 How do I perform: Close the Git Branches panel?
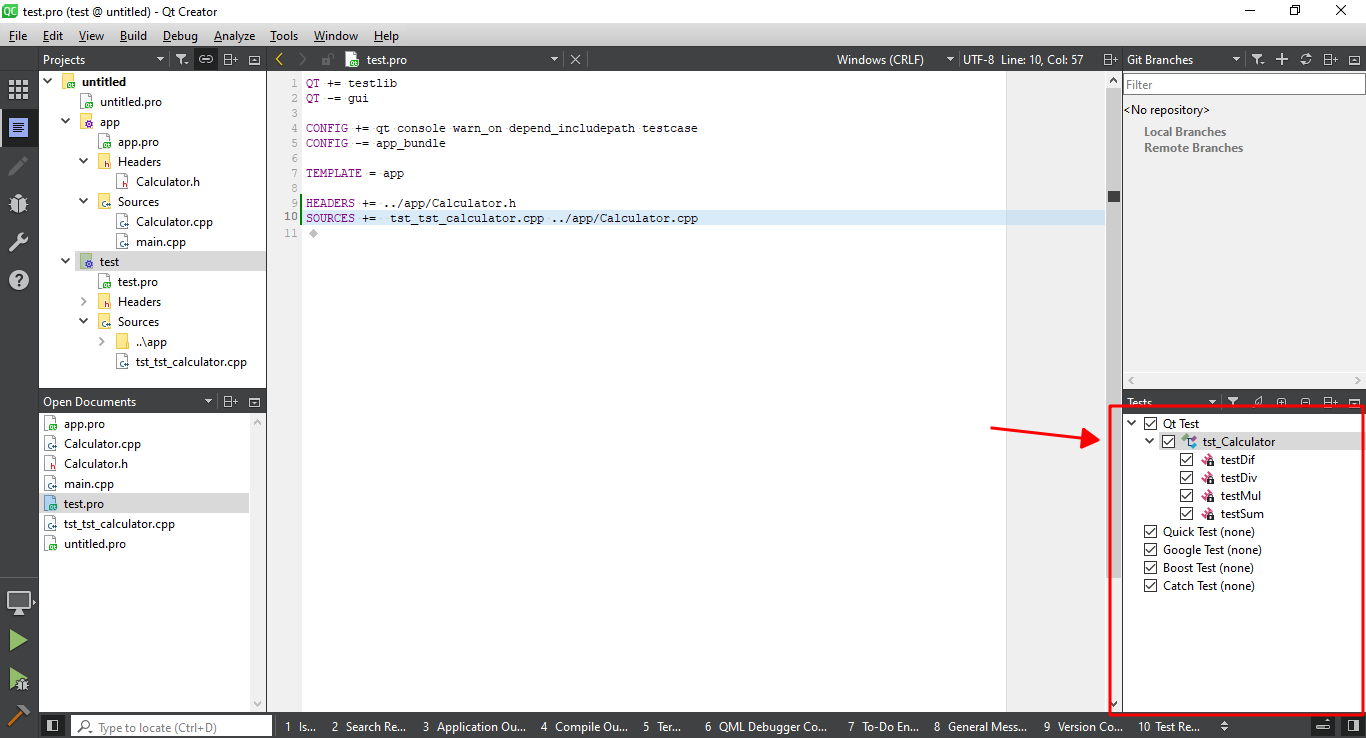pos(1354,60)
